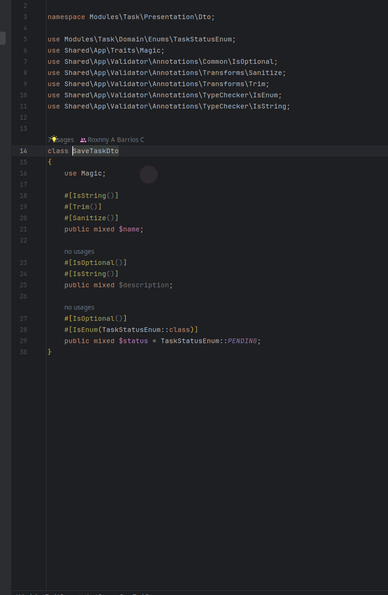The image size is (388, 595).
Task: Click the $status property name
Action: 133,341
